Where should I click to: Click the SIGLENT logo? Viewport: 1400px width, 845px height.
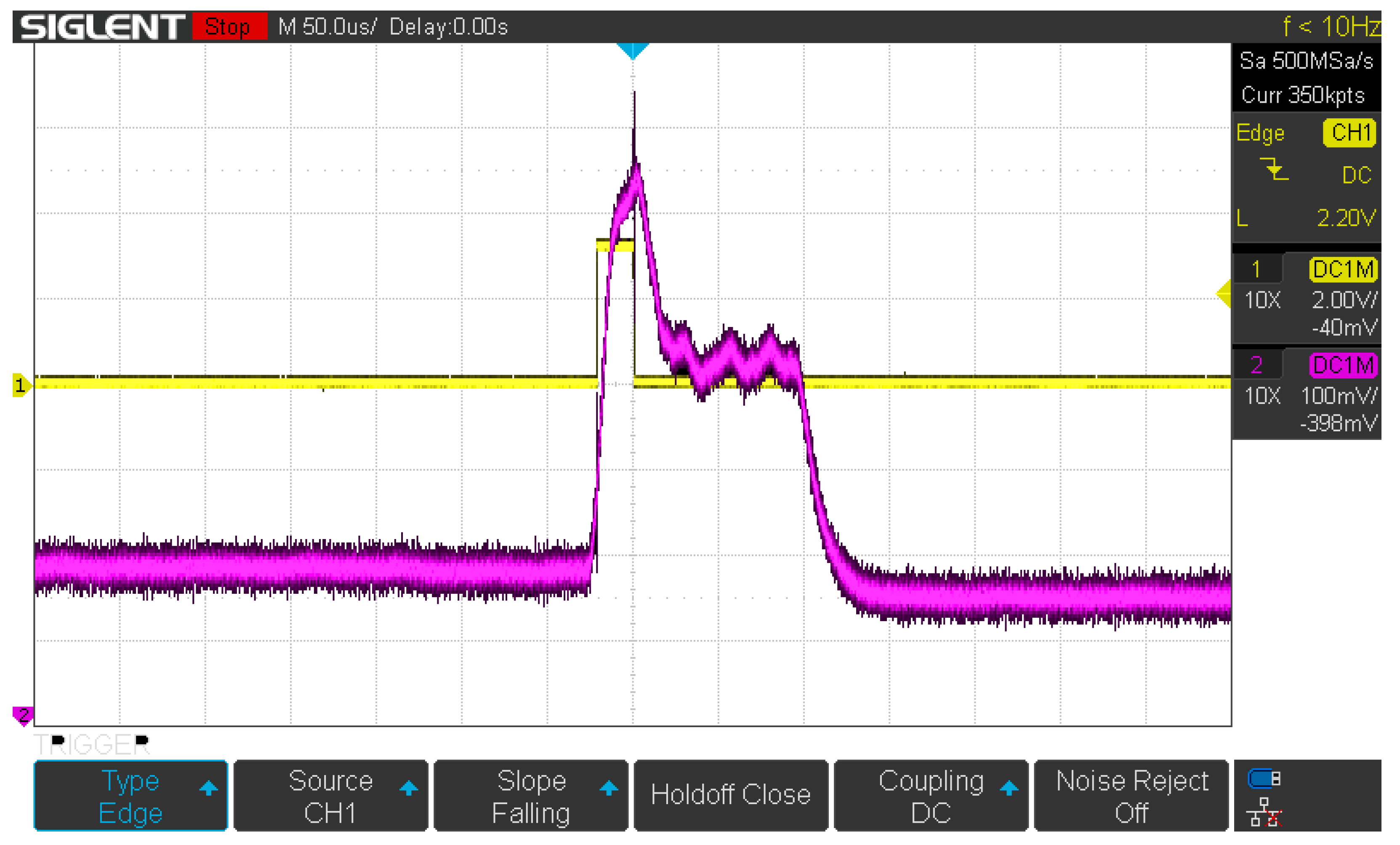(x=102, y=27)
